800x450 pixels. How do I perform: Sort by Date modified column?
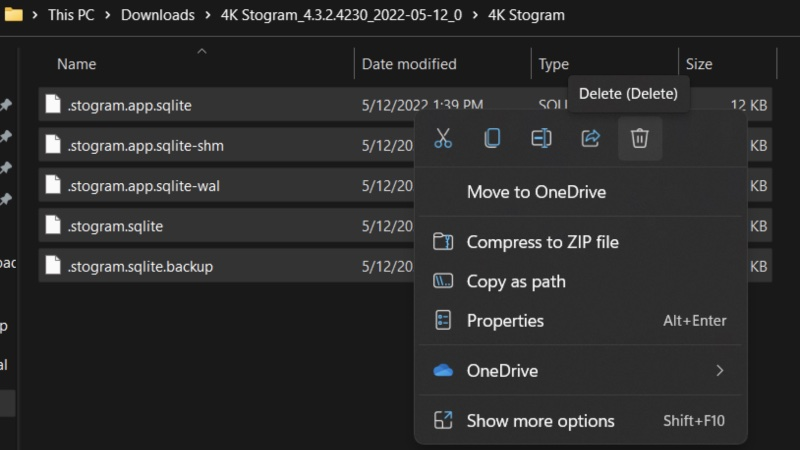tap(409, 64)
